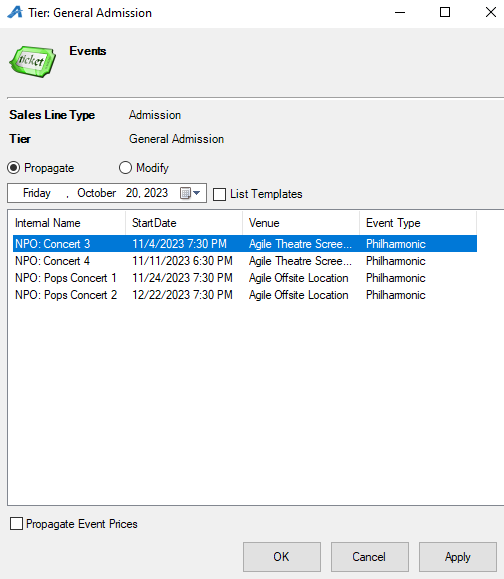This screenshot has width=504, height=579.
Task: Click the Venue column header
Action: (301, 223)
